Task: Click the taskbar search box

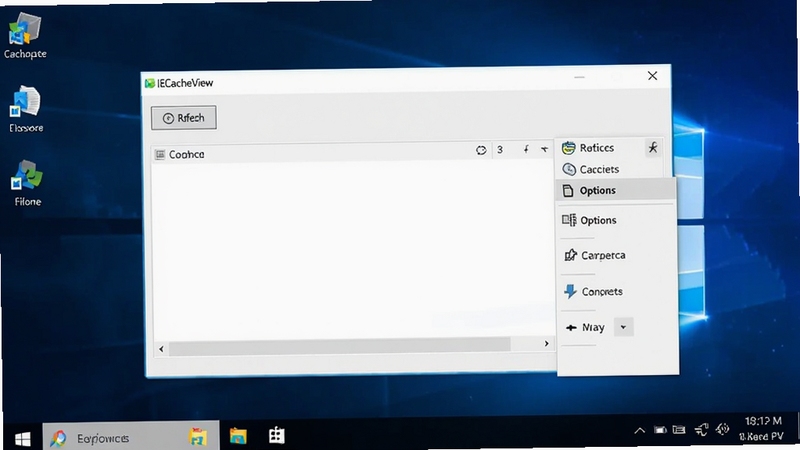Action: (131, 437)
